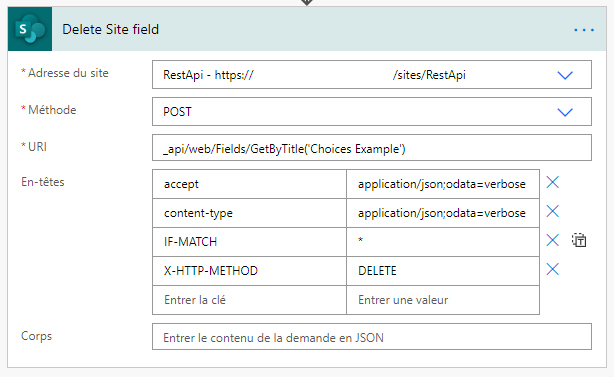Edit the DELETE header value

coord(443,271)
